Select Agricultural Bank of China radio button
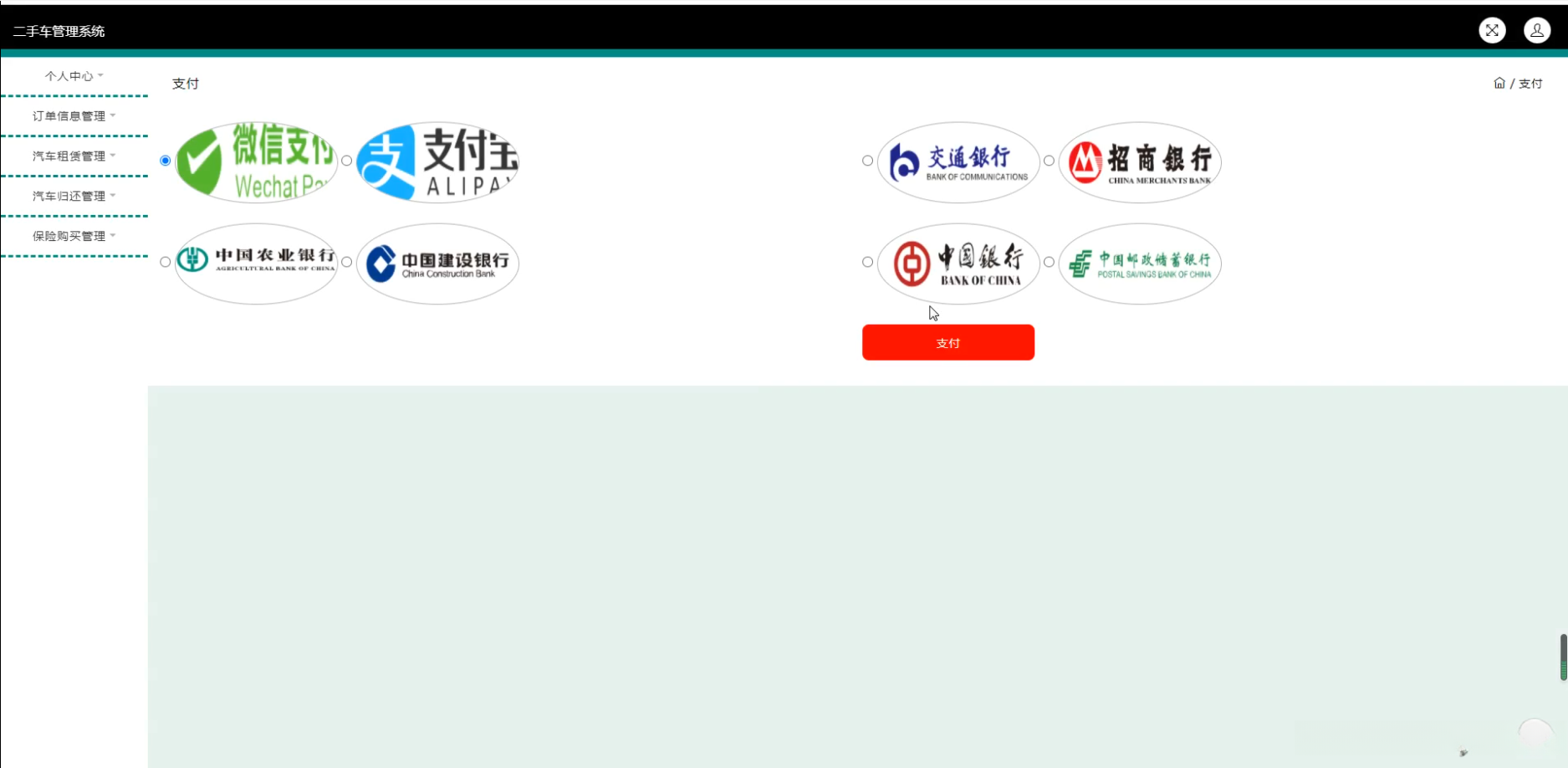 pos(166,262)
